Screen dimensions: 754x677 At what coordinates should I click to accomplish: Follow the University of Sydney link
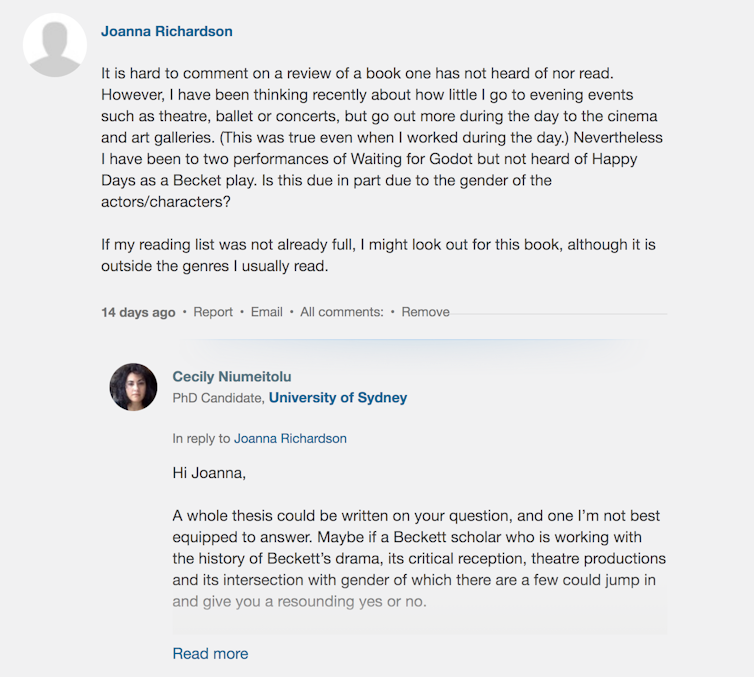(338, 397)
